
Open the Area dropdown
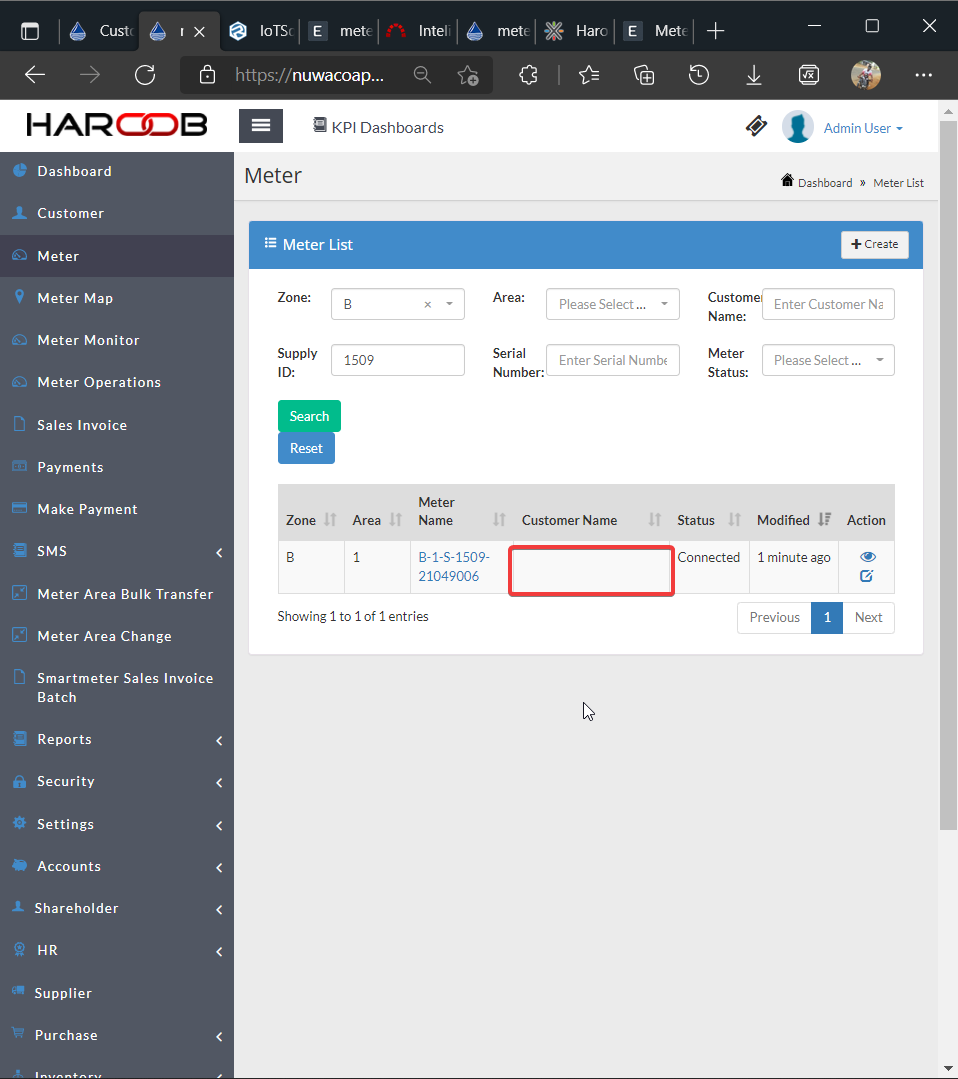[613, 304]
